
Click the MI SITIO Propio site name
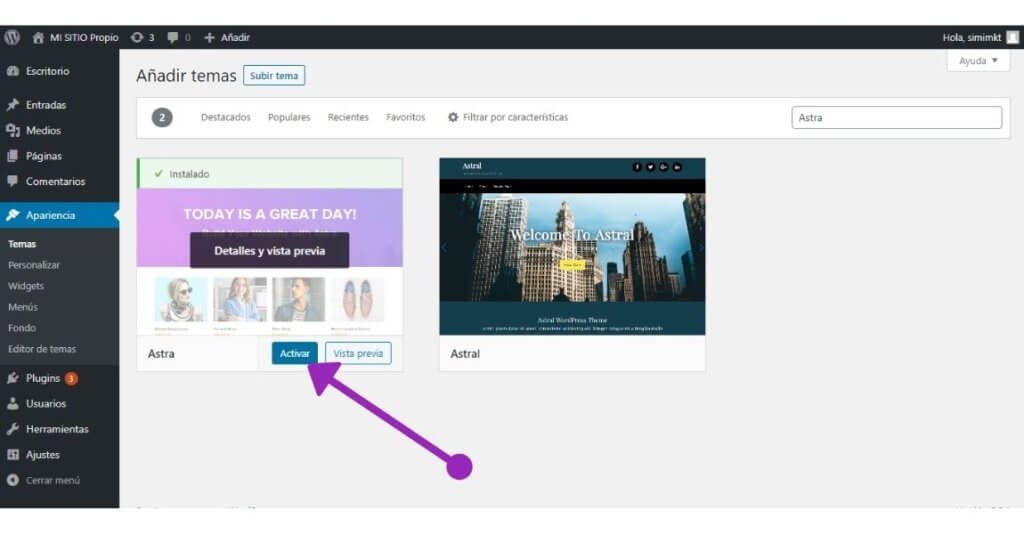(84, 37)
